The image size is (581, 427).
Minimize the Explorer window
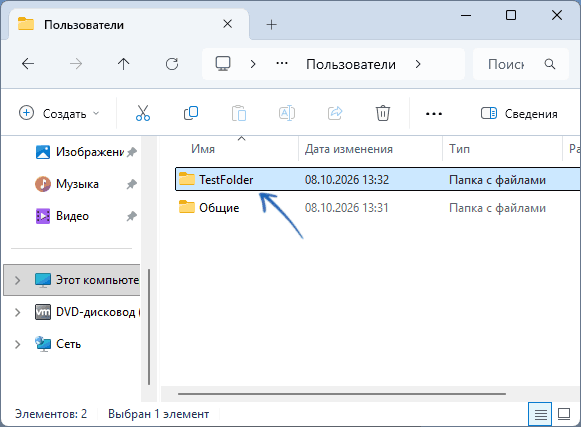[465, 16]
